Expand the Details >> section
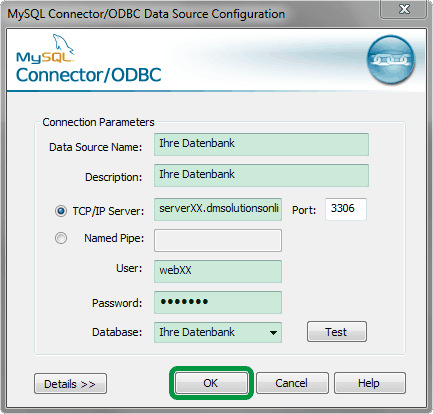The height and width of the screenshot is (414, 433). tap(70, 384)
